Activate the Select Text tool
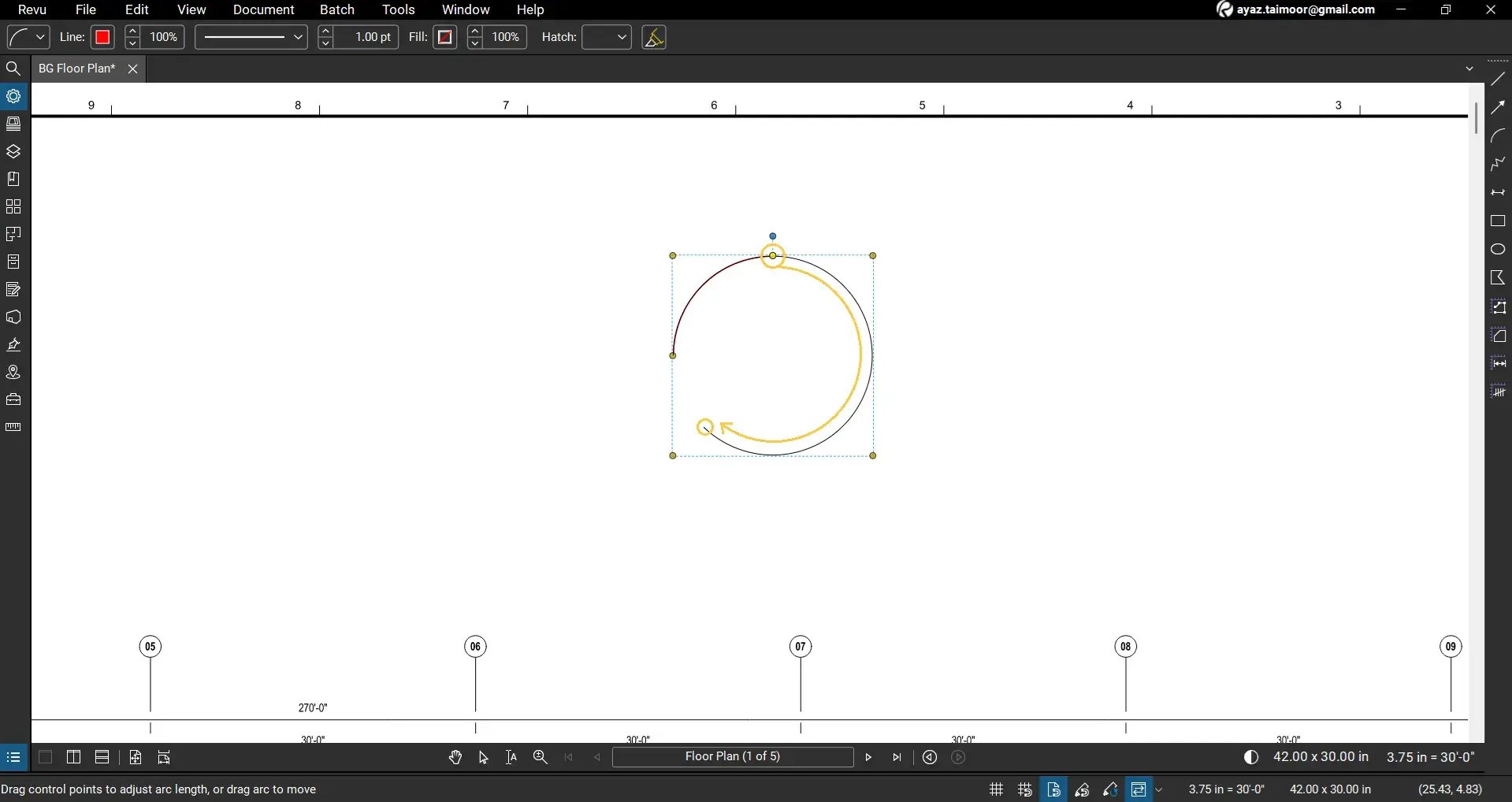1512x802 pixels. [511, 757]
